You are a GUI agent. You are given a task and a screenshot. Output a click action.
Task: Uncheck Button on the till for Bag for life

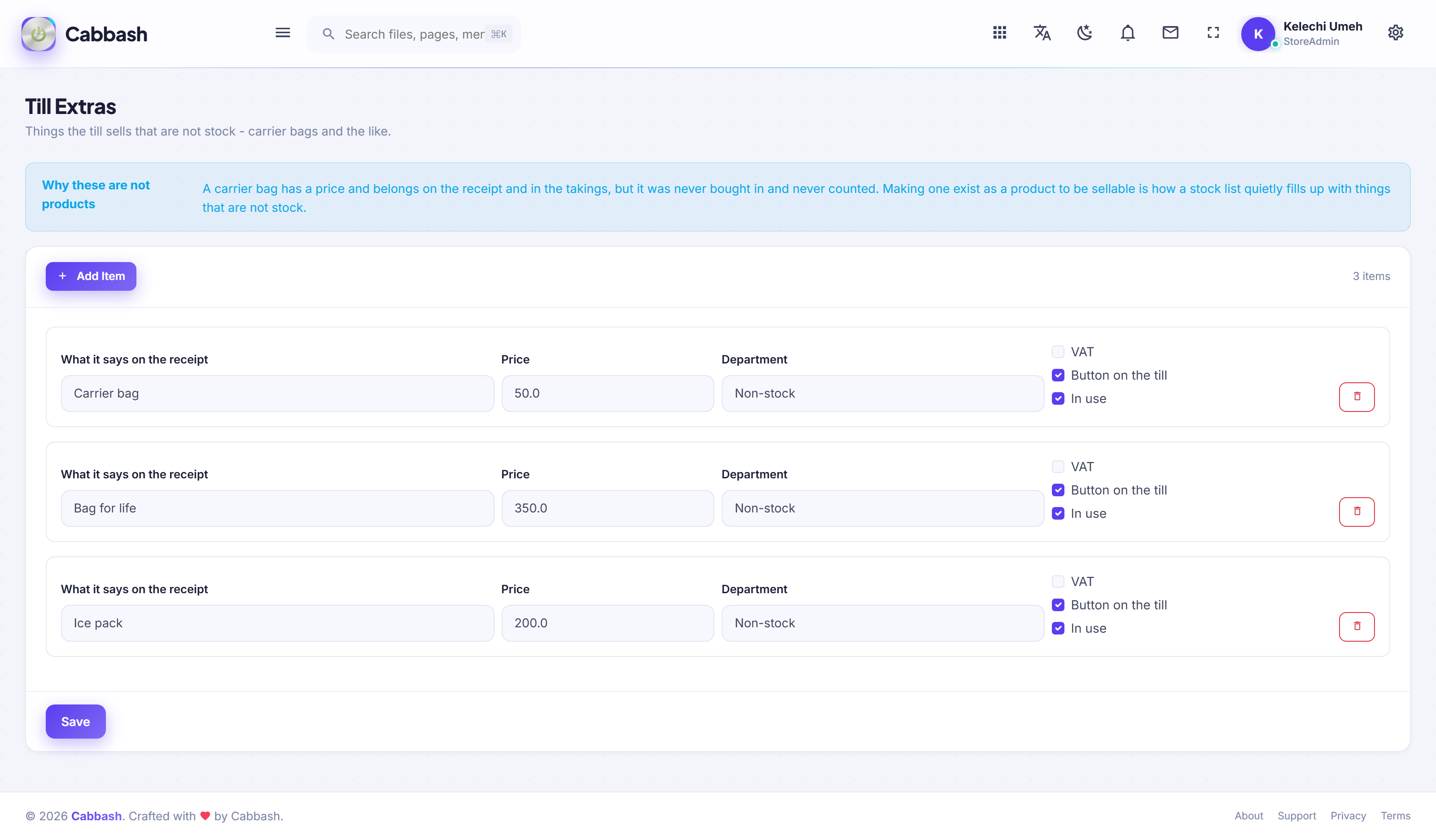tap(1058, 490)
